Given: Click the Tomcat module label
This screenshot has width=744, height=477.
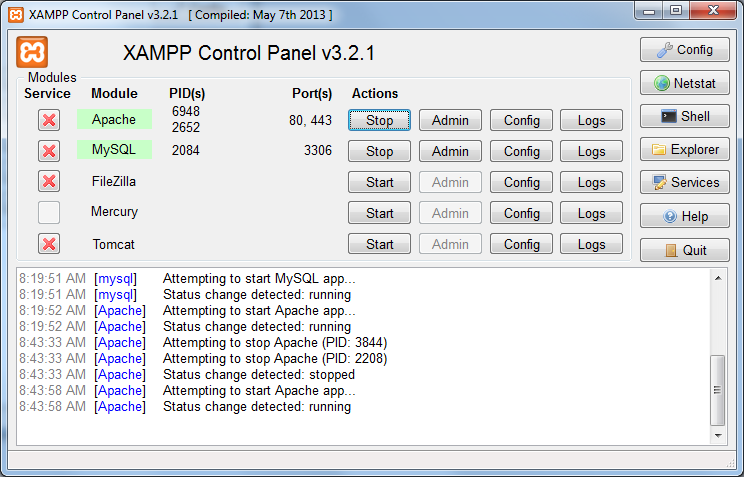Looking at the screenshot, I should 114,244.
